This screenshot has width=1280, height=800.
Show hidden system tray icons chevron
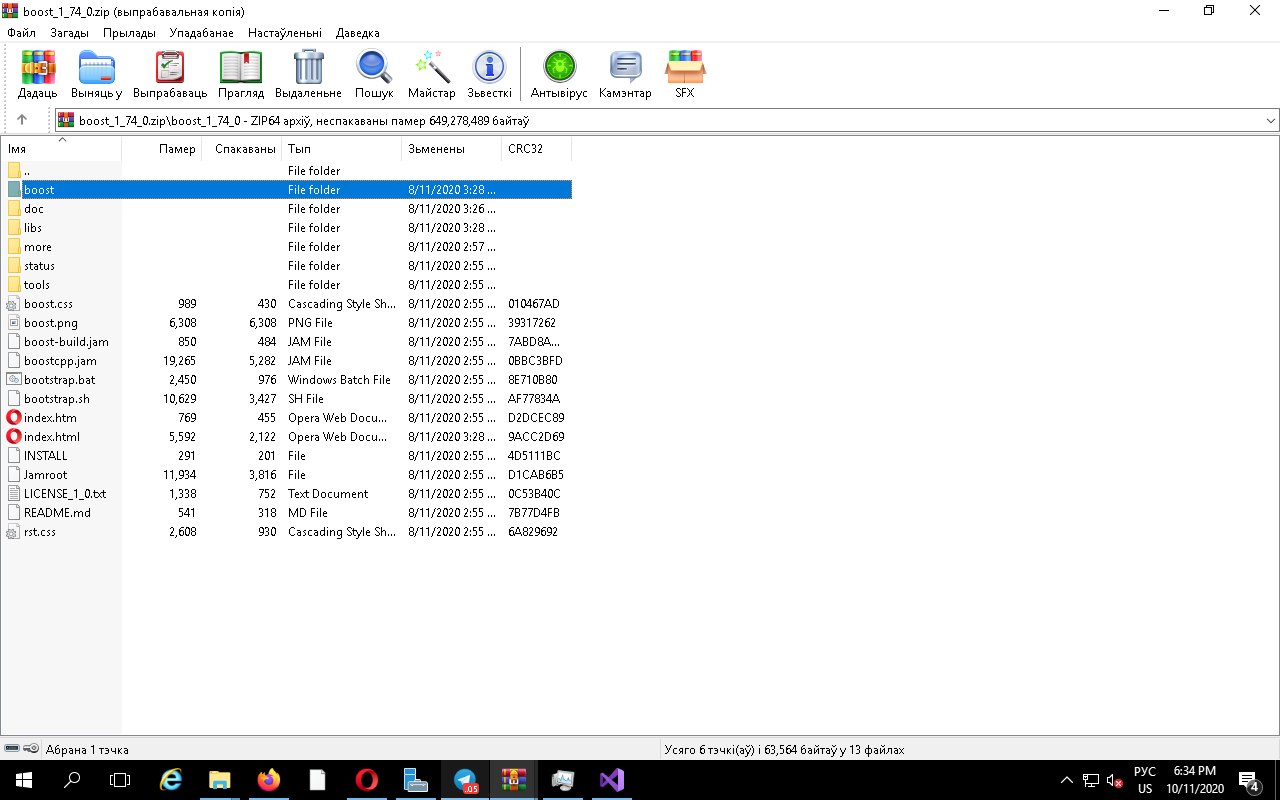point(1067,780)
